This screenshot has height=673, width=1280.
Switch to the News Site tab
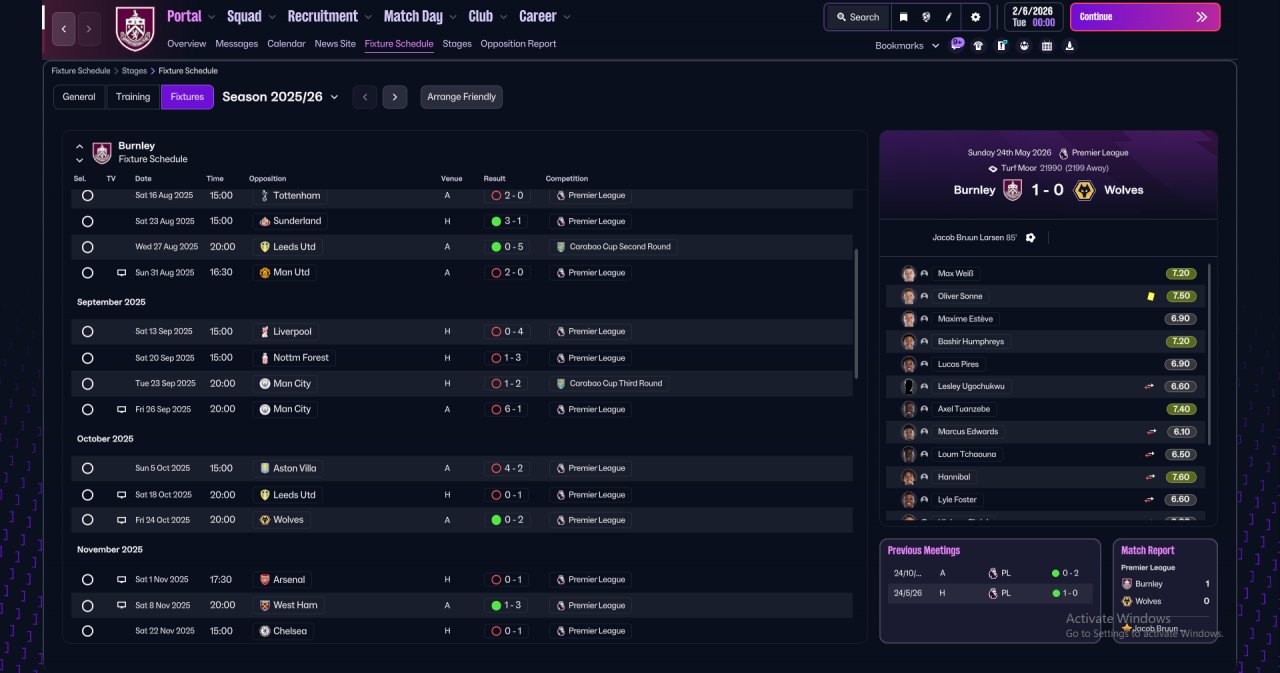[x=335, y=44]
